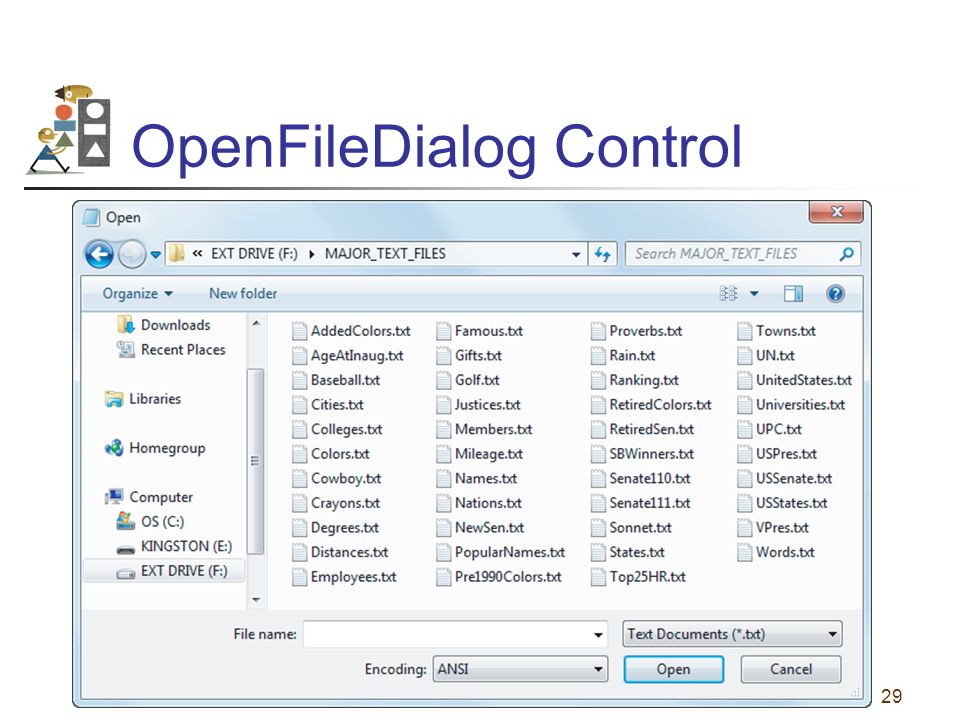Click the USPres.txt file icon
960x720 pixels.
[x=744, y=454]
